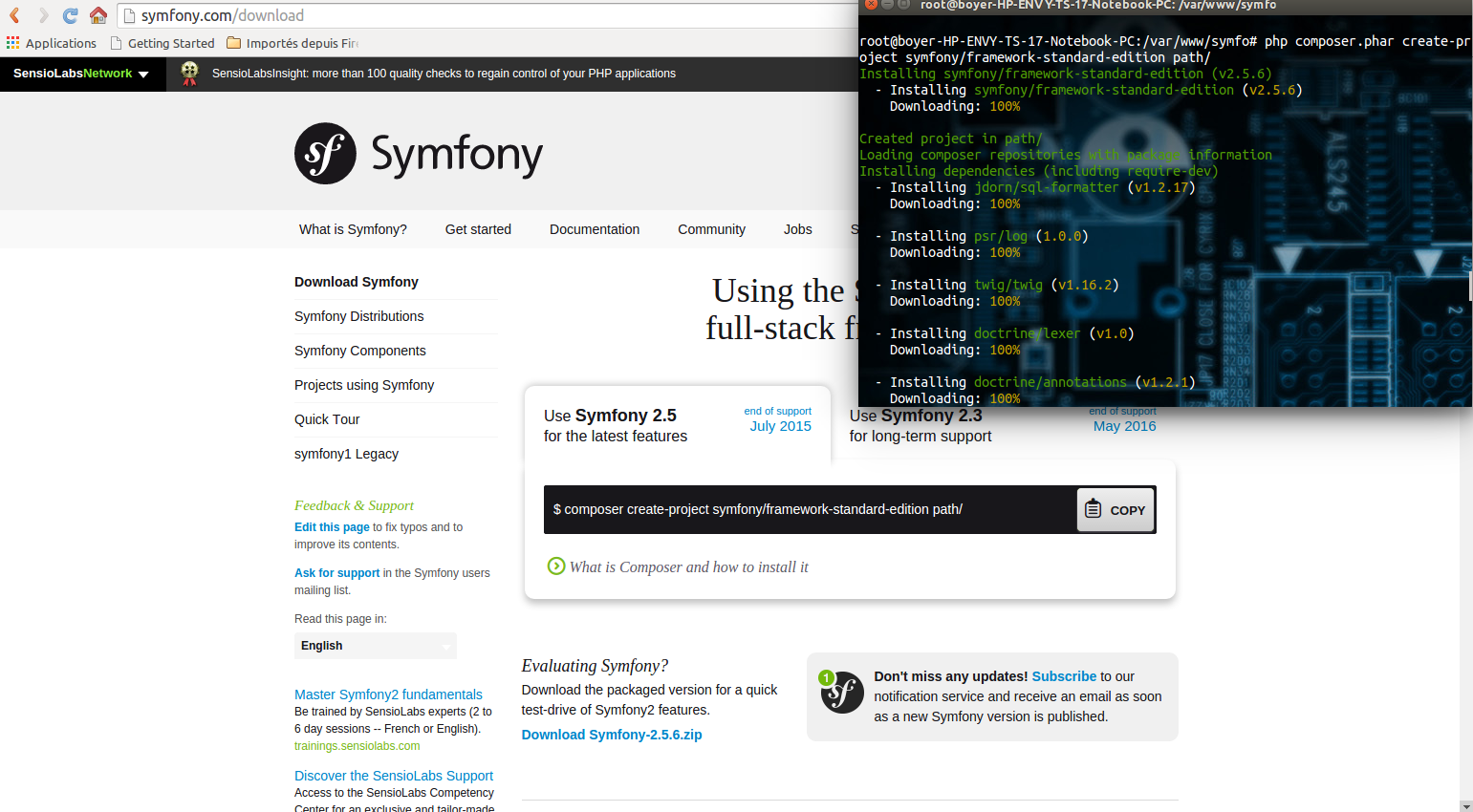Viewport: 1473px width, 812px height.
Task: Open Discover the SensioLabs Support link
Action: point(394,776)
